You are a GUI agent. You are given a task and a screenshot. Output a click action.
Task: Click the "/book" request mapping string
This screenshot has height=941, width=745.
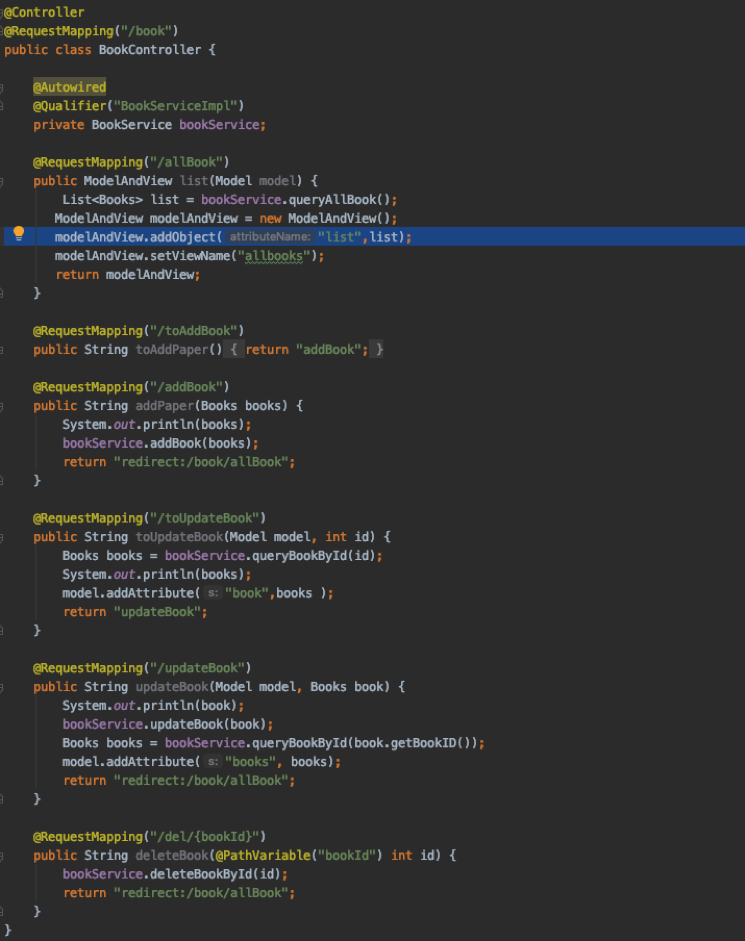146,31
